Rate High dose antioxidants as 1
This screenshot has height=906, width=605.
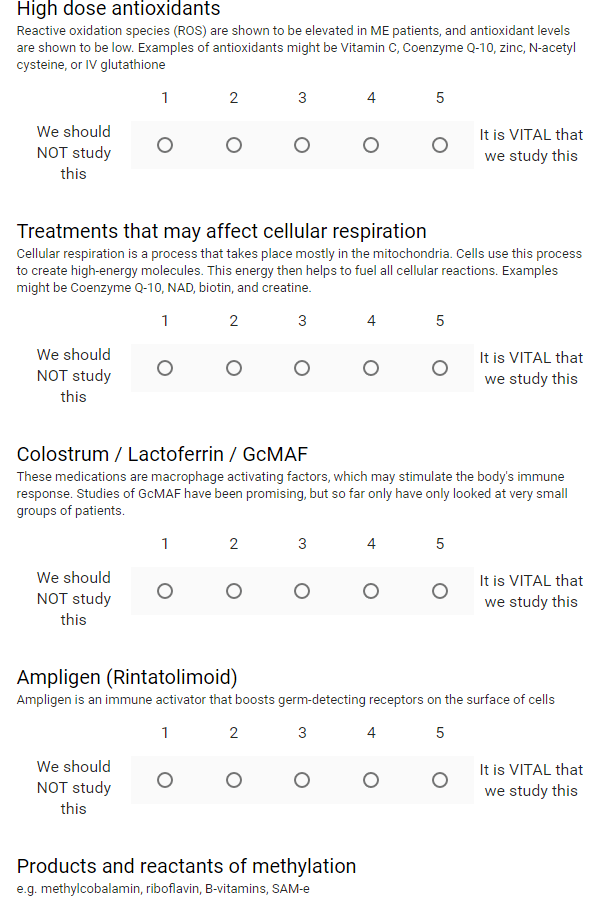[165, 145]
